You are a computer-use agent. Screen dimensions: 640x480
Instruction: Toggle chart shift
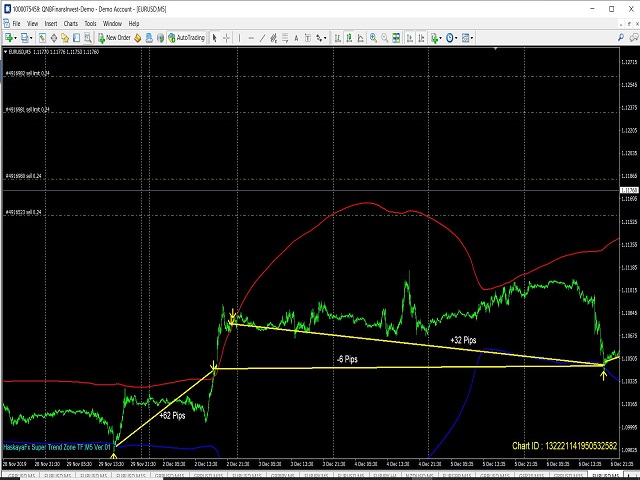pos(421,38)
